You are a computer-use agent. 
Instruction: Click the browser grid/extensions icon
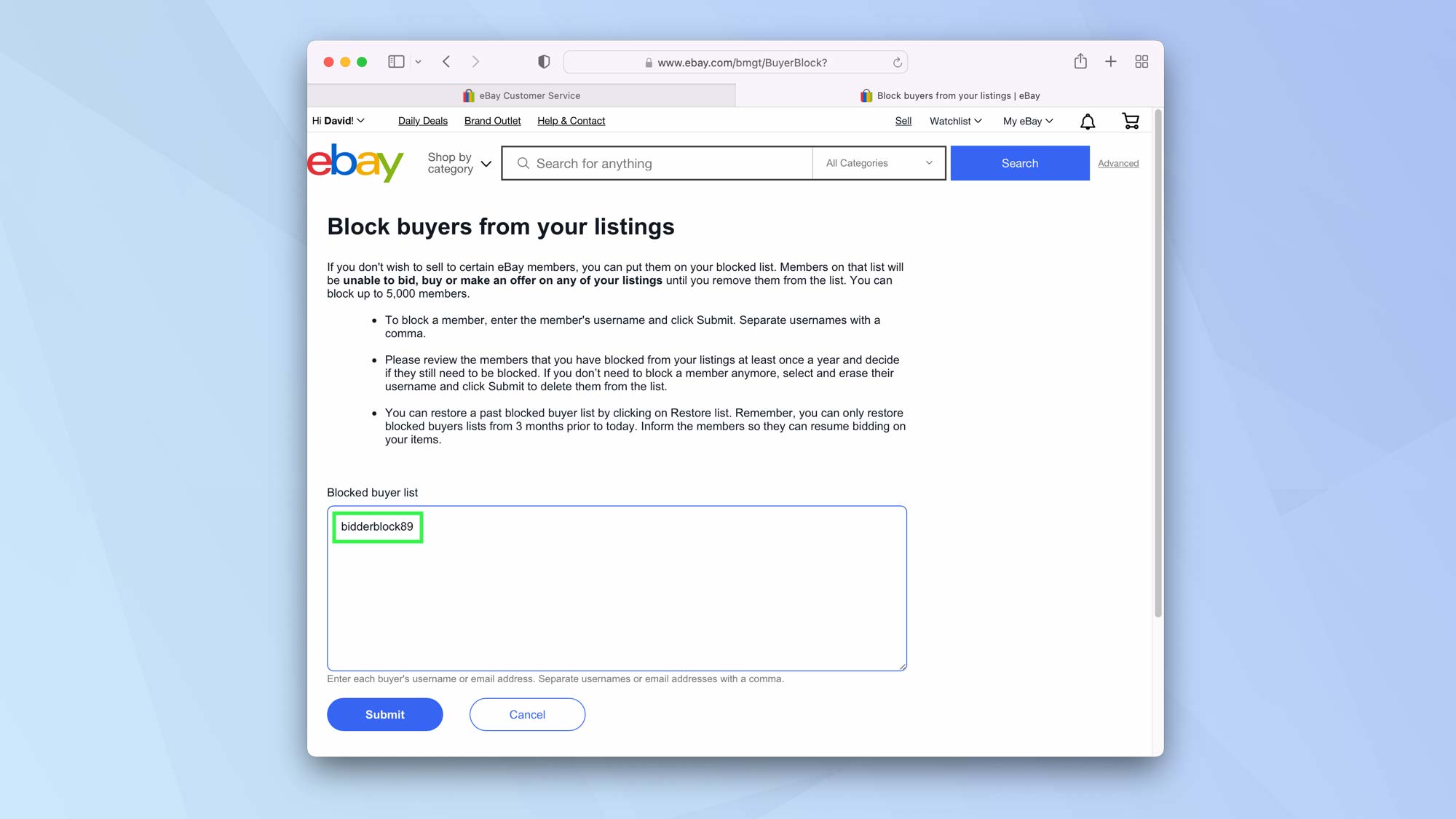pyautogui.click(x=1141, y=61)
